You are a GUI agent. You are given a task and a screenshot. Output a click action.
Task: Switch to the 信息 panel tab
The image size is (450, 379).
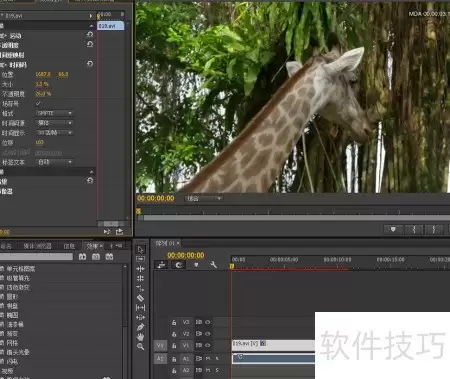69,246
